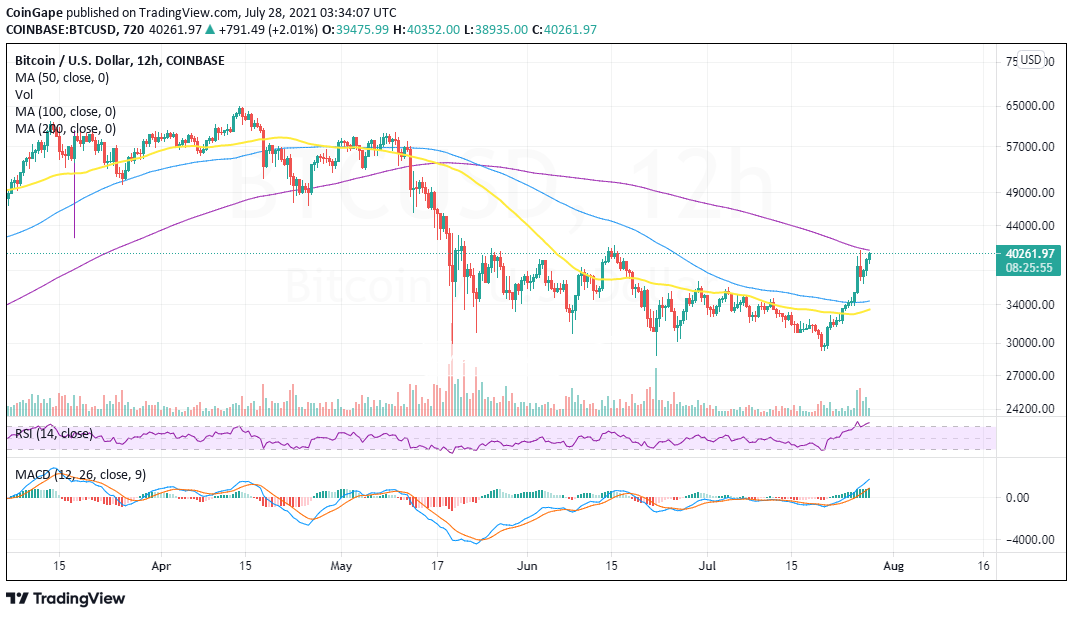This screenshot has height=617, width=1073.
Task: Select the Aug label on date axis
Action: pyautogui.click(x=894, y=566)
